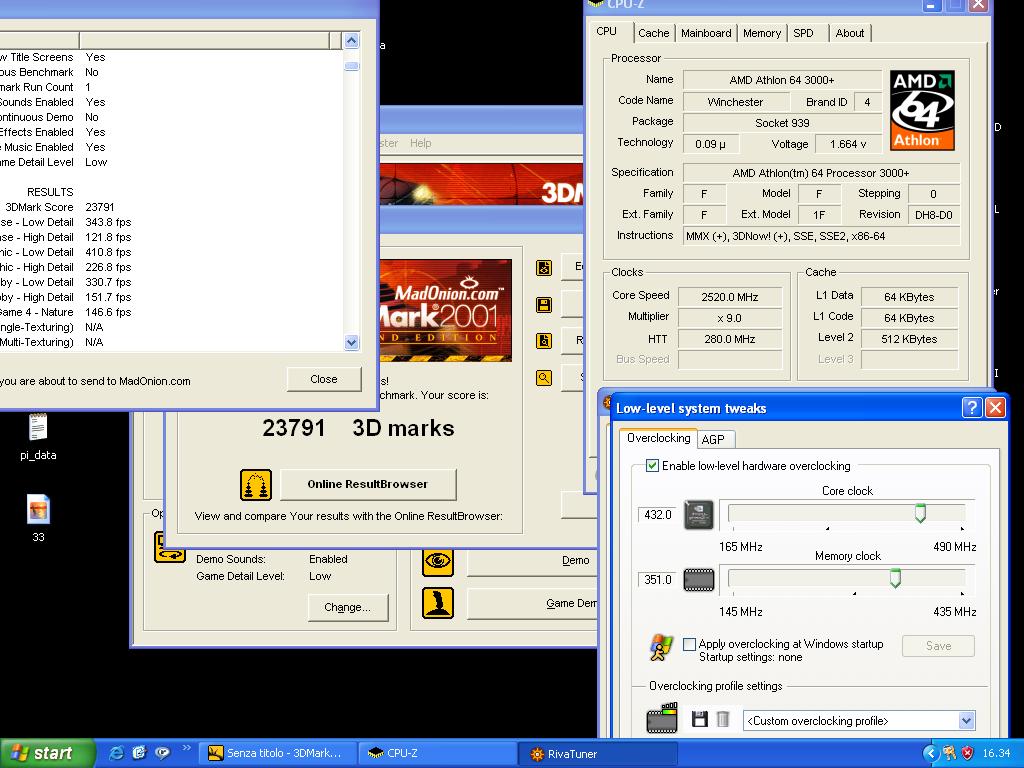This screenshot has height=768, width=1024.
Task: Click the Online ResultBrowser trees icon
Action: (255, 485)
